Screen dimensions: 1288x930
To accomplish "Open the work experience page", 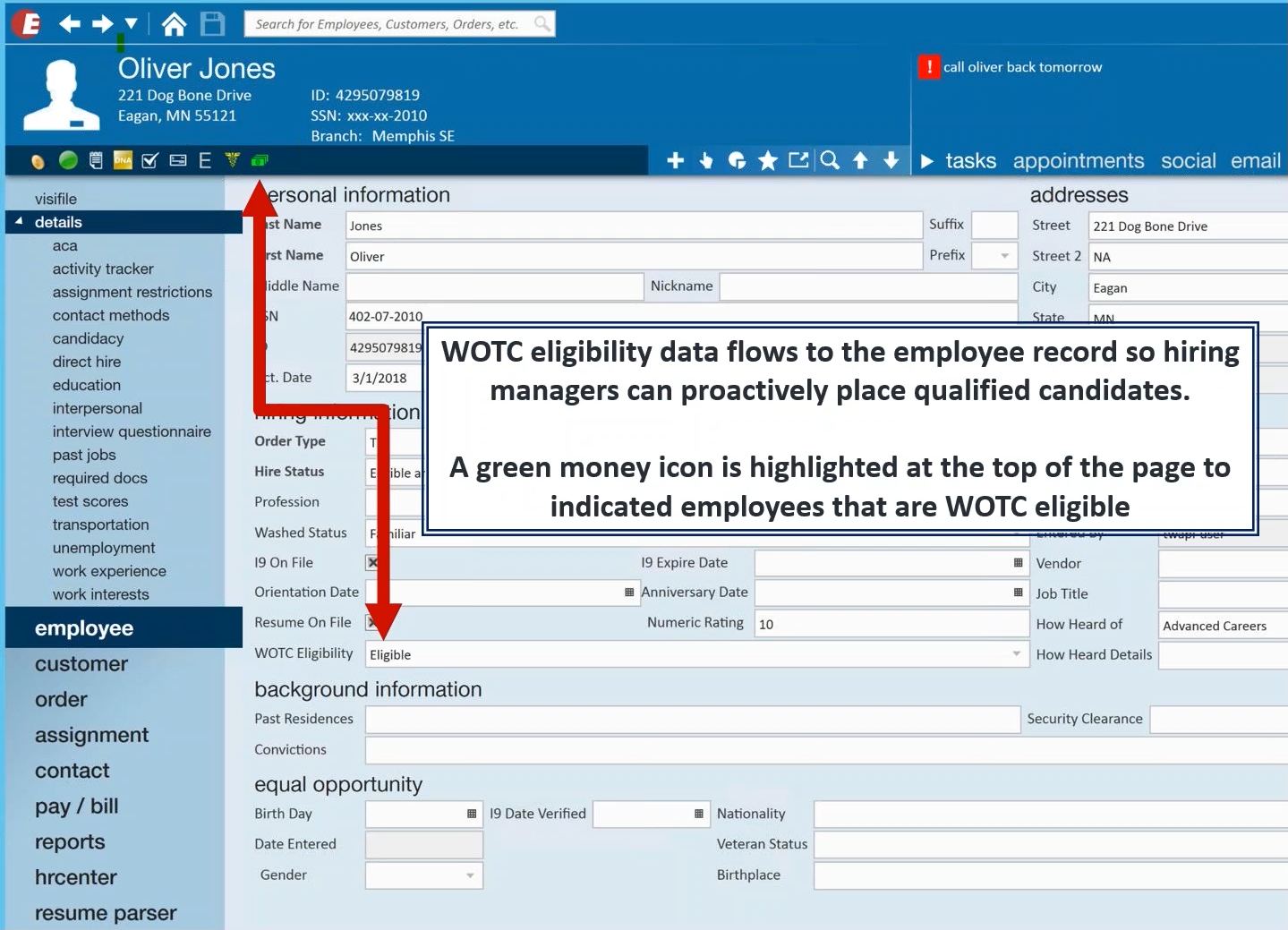I will pos(109,571).
